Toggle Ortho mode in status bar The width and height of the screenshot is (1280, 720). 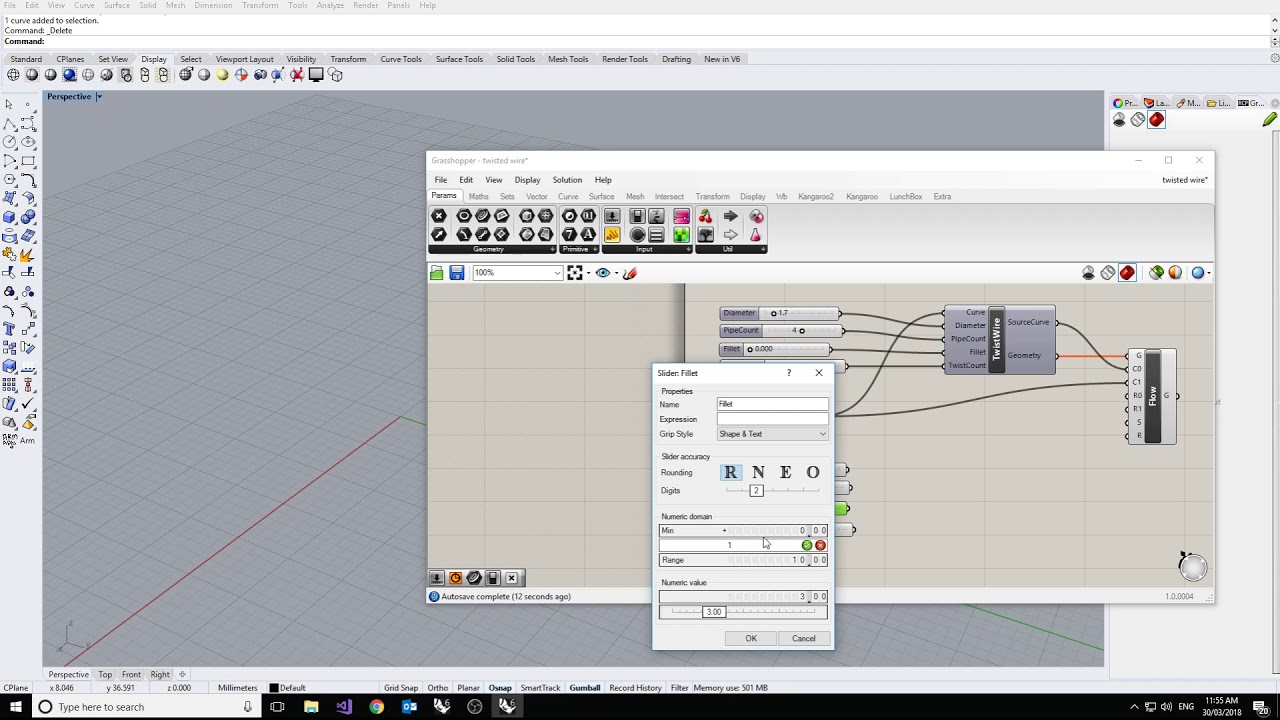coord(437,688)
